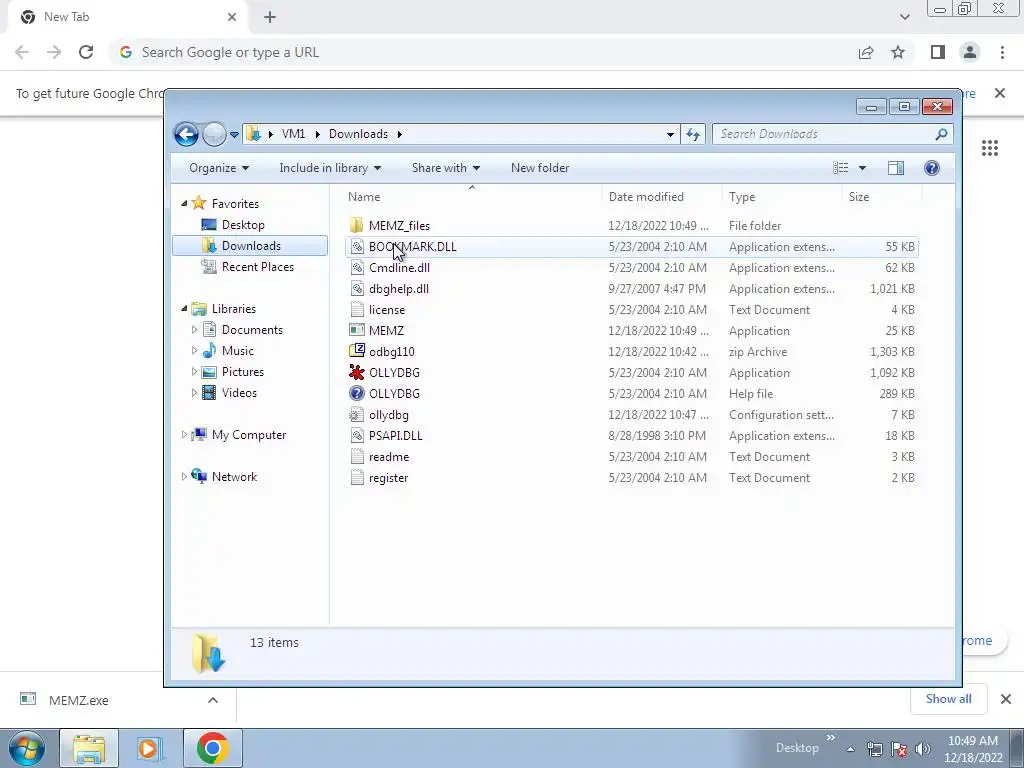Image resolution: width=1024 pixels, height=768 pixels.
Task: Select the odbg110 zip archive icon
Action: coord(357,351)
